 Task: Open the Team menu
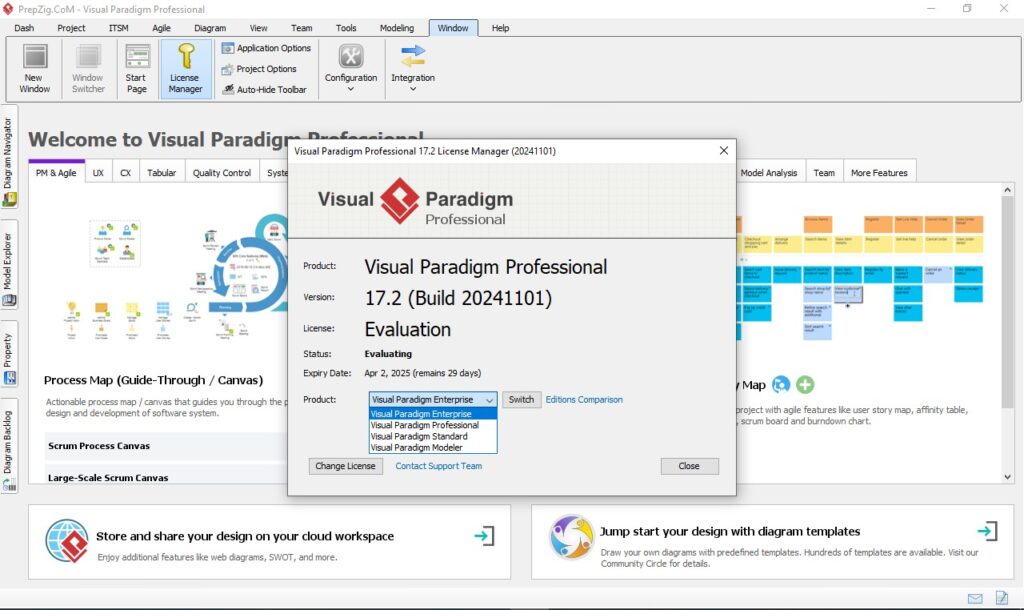tap(301, 28)
